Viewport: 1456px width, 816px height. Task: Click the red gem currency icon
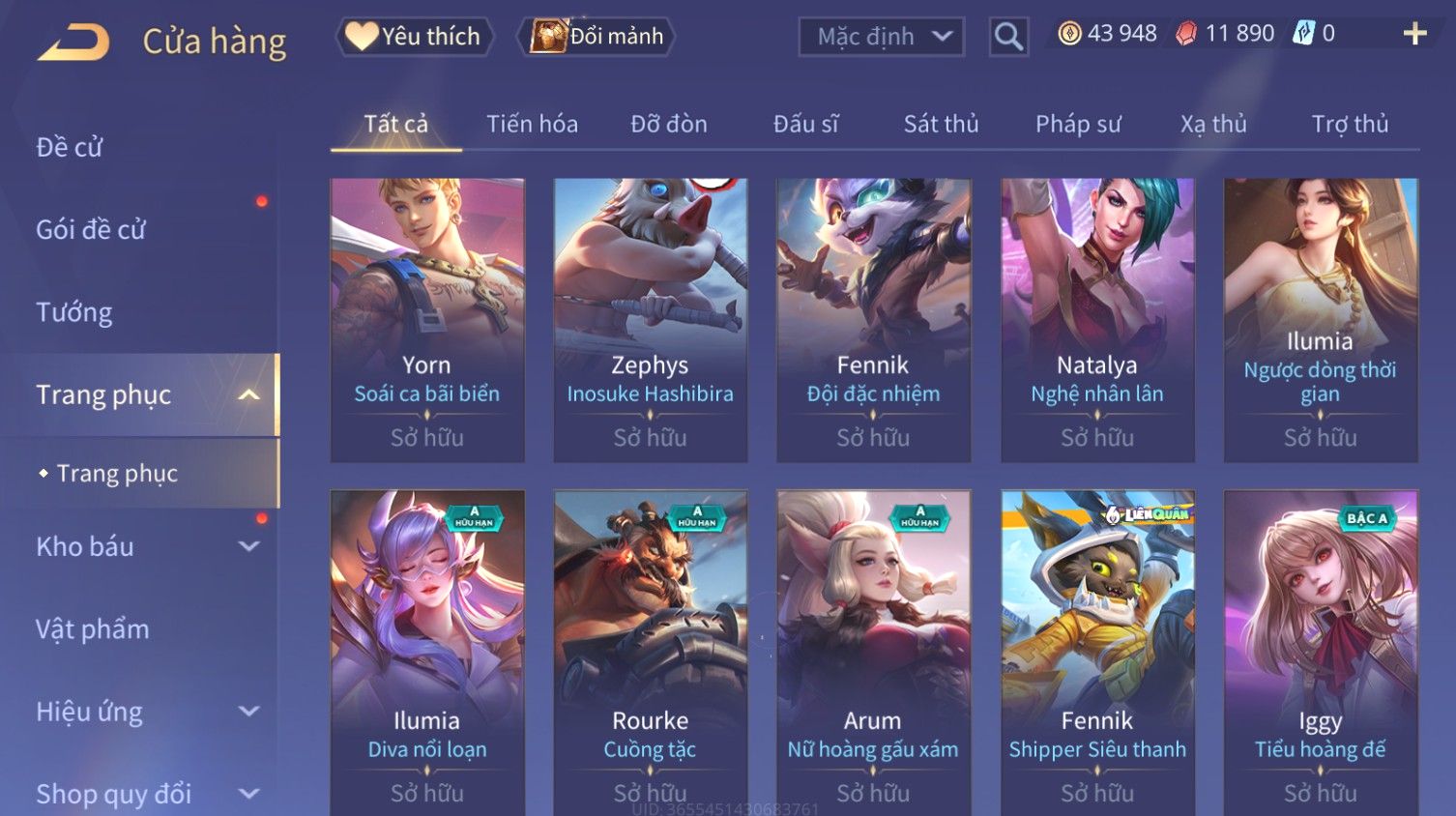point(1185,34)
